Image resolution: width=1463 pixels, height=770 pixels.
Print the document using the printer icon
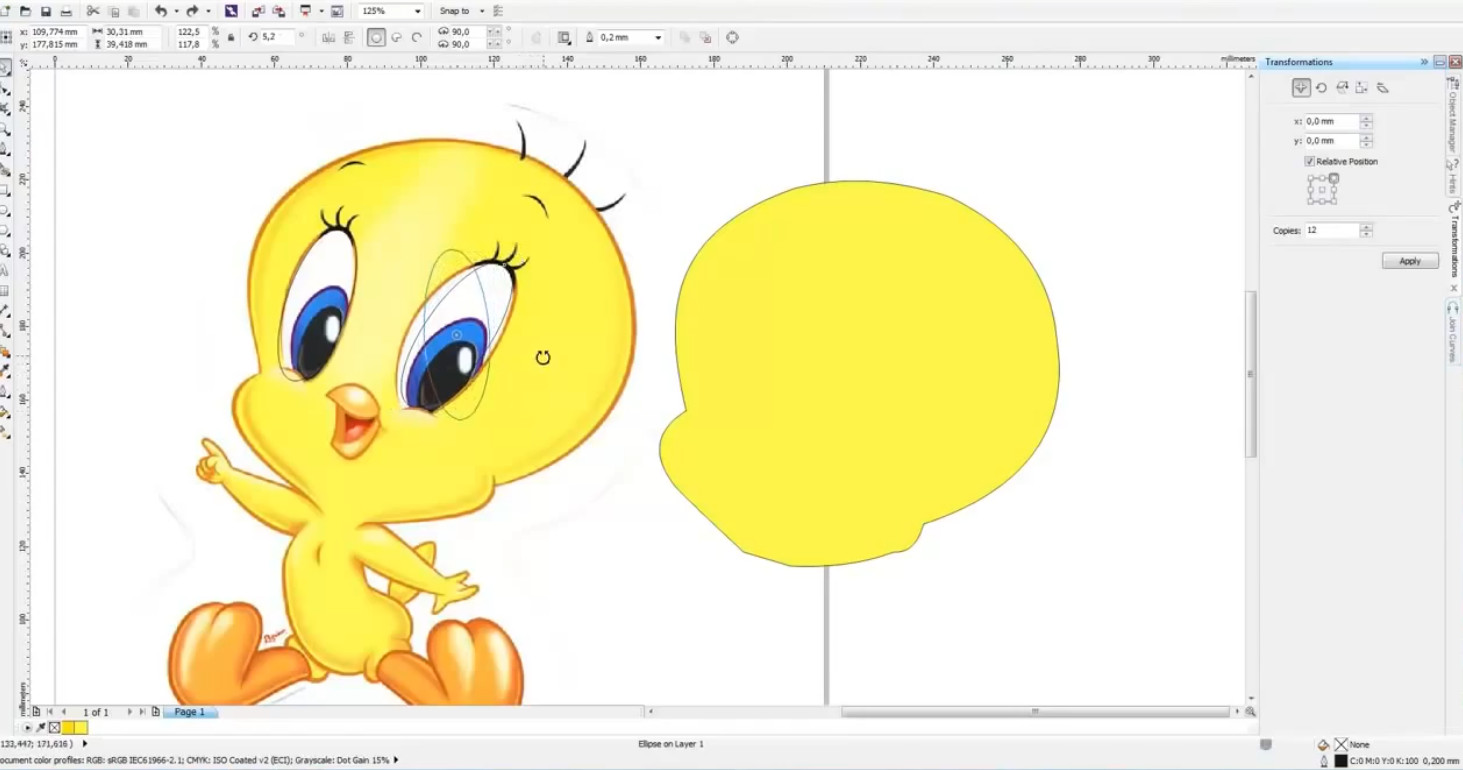[66, 11]
